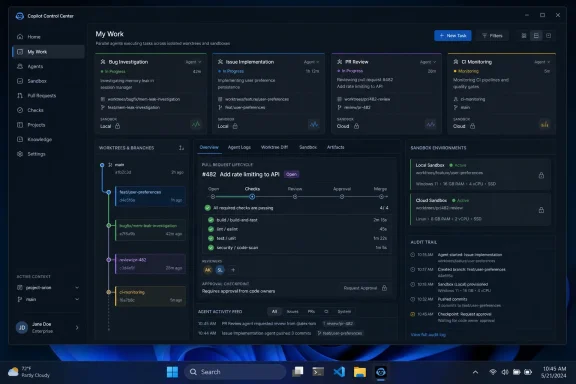Open the Filters button
The image size is (576, 384).
tap(492, 36)
